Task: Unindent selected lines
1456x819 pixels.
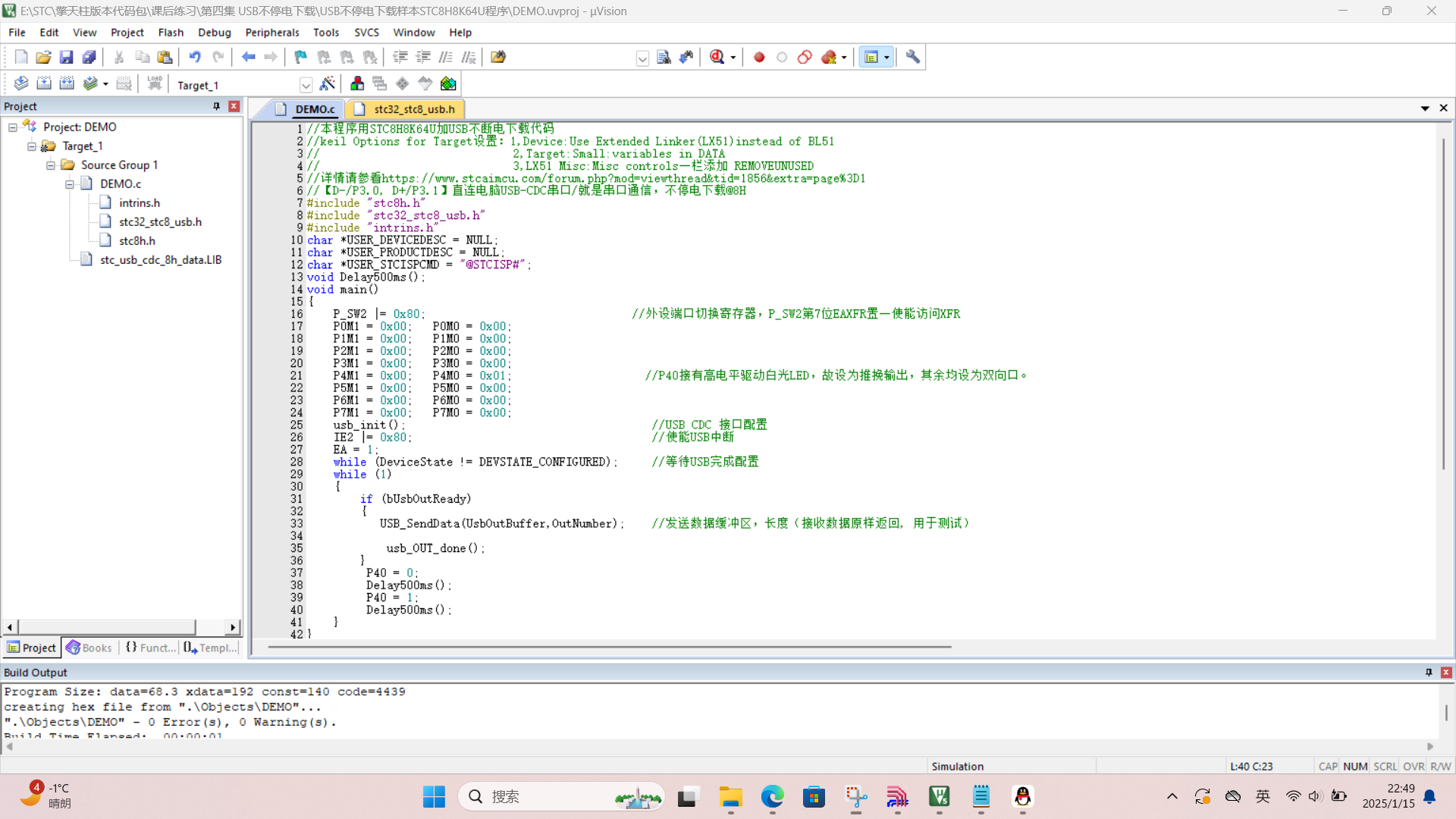Action: tap(423, 57)
